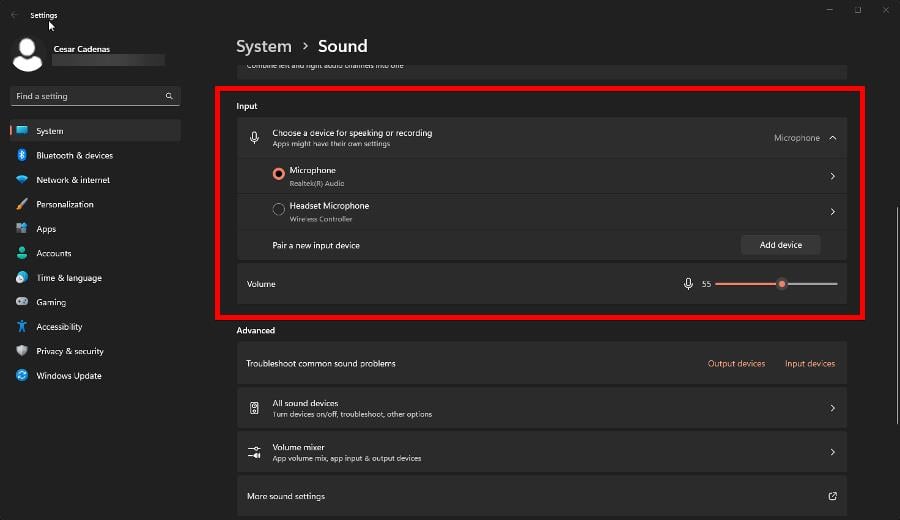900x520 pixels.
Task: Click the Pair a new input device text
Action: 316,245
